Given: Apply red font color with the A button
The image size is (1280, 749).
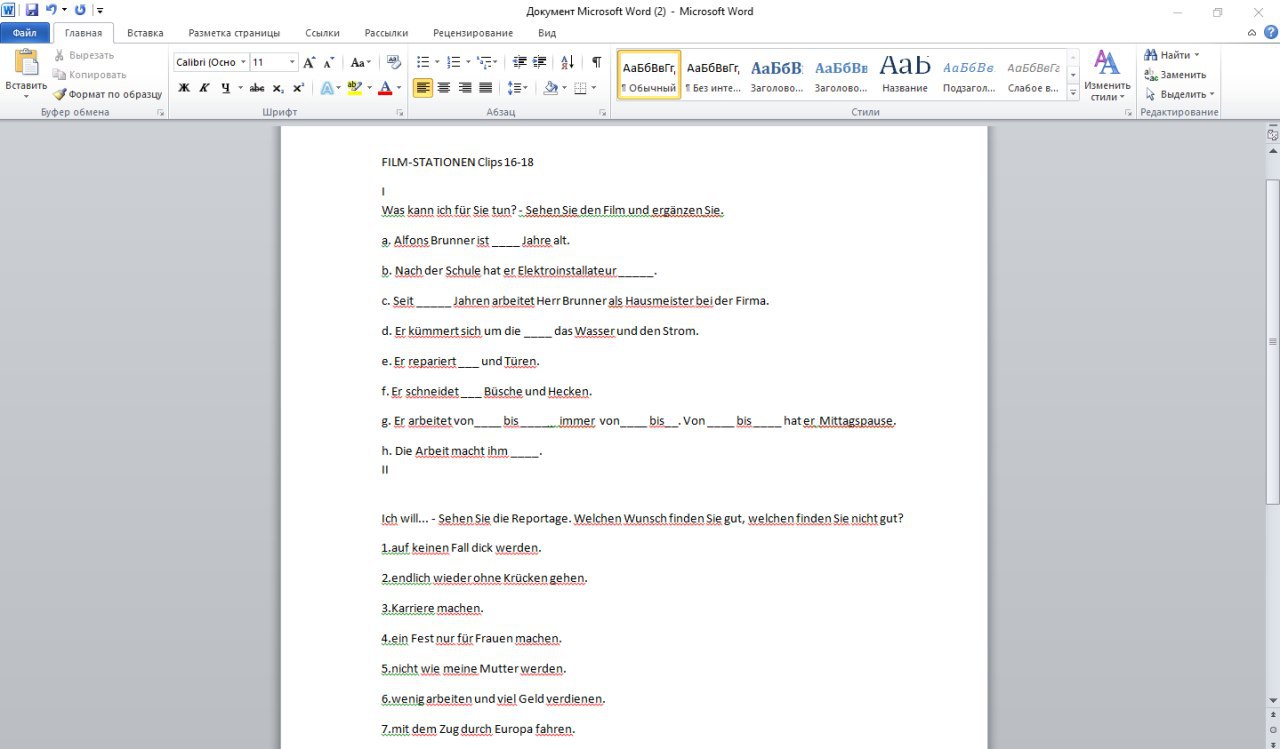Looking at the screenshot, I should (x=385, y=88).
